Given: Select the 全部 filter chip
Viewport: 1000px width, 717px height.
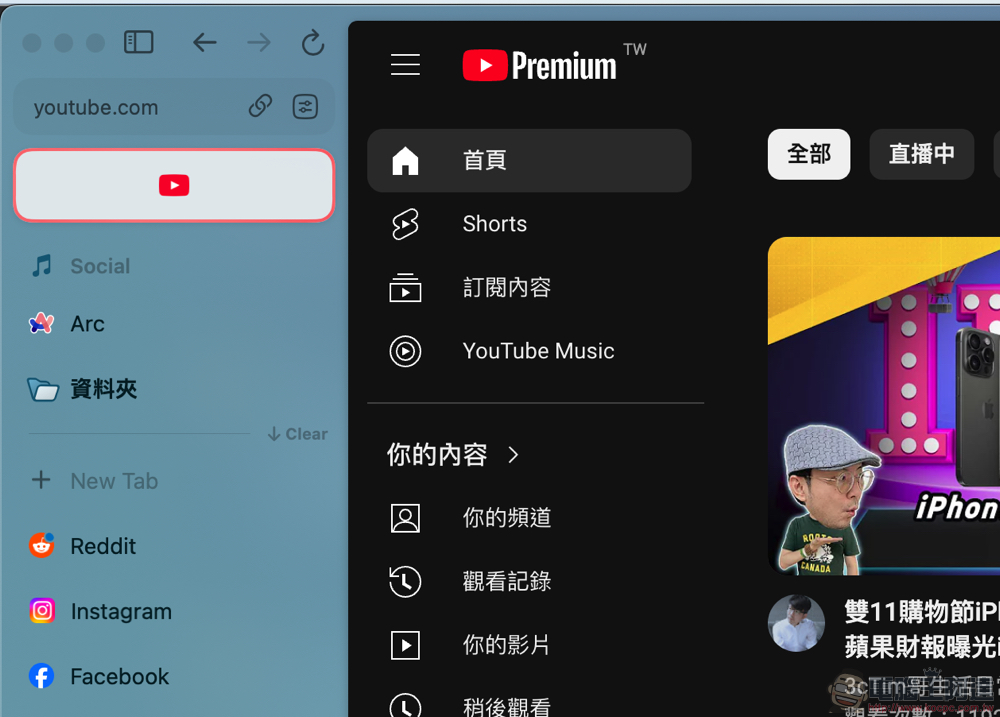Looking at the screenshot, I should click(x=809, y=154).
